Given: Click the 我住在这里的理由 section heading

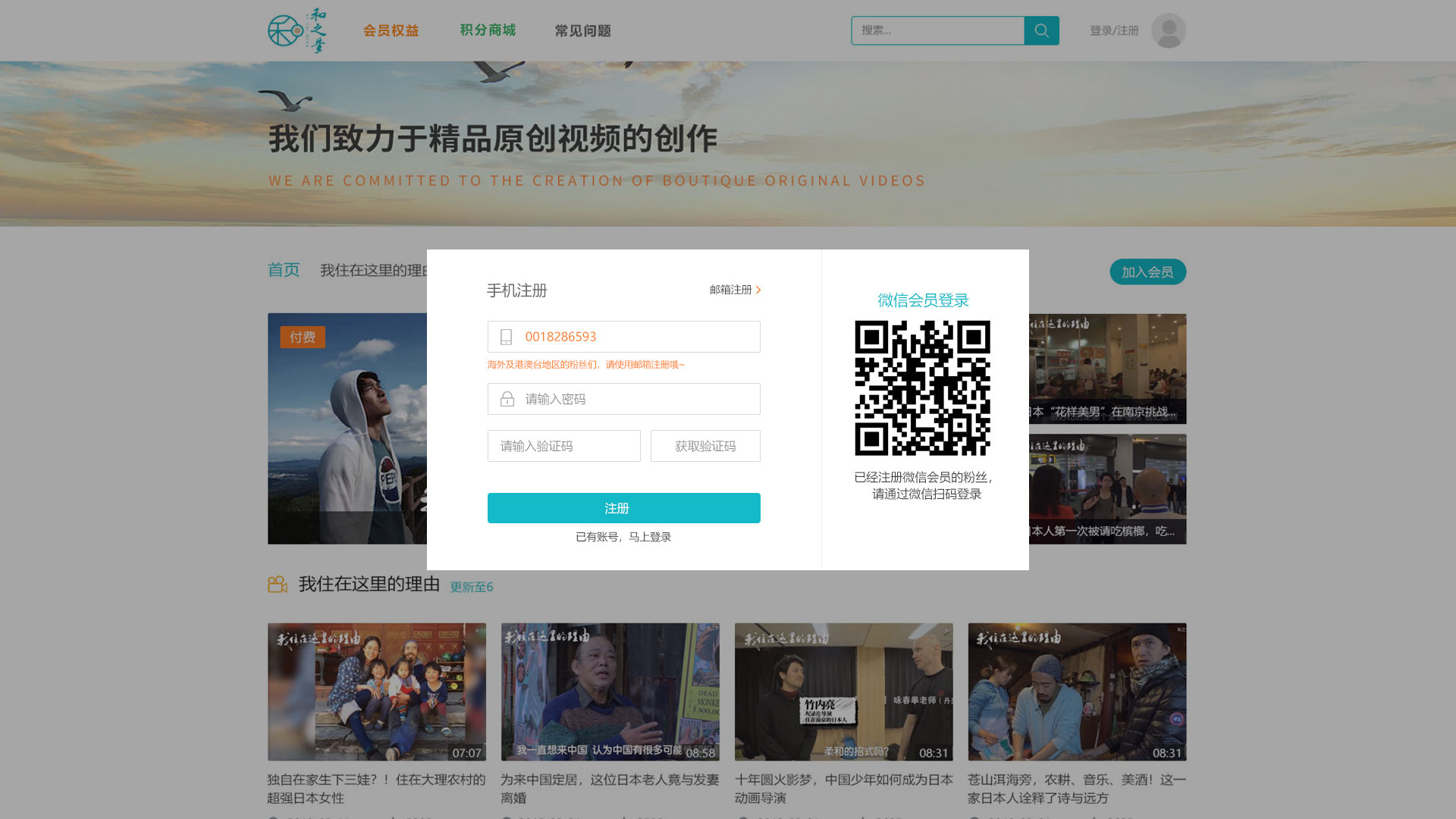Looking at the screenshot, I should pos(369,584).
